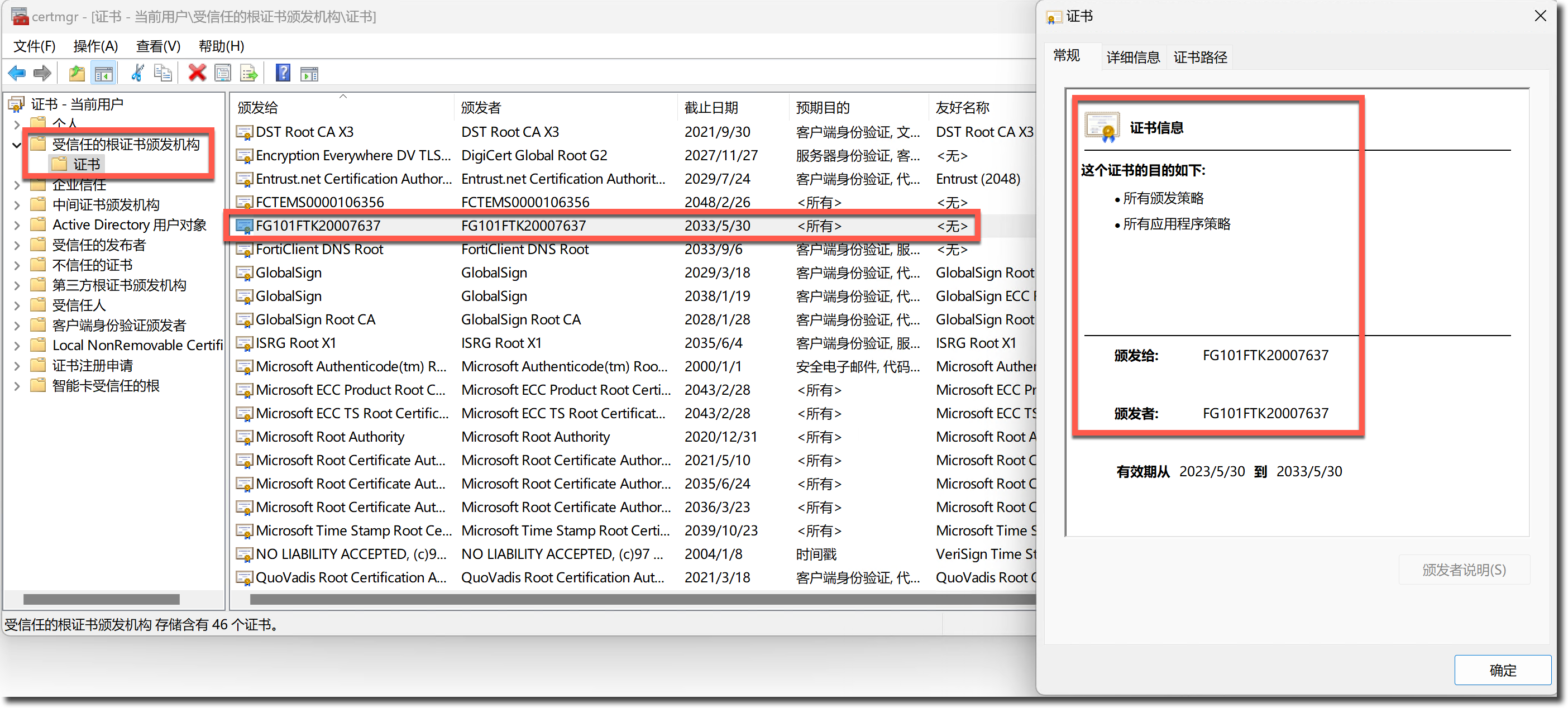Expand the 第三方根证书颁发机构 folder
This screenshot has width=1568, height=708.
pyautogui.click(x=16, y=285)
